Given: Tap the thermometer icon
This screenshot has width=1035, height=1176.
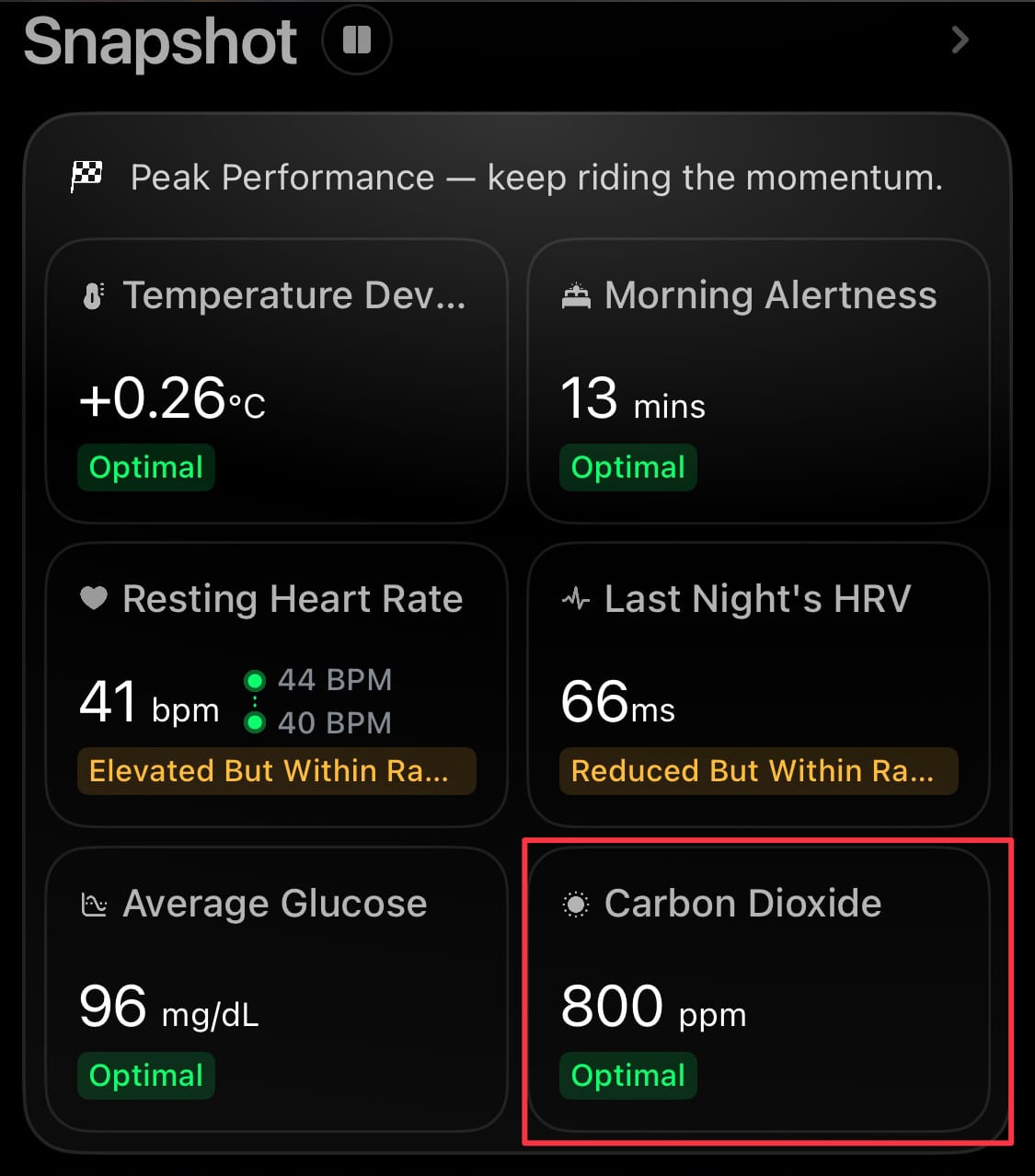Looking at the screenshot, I should 93,296.
